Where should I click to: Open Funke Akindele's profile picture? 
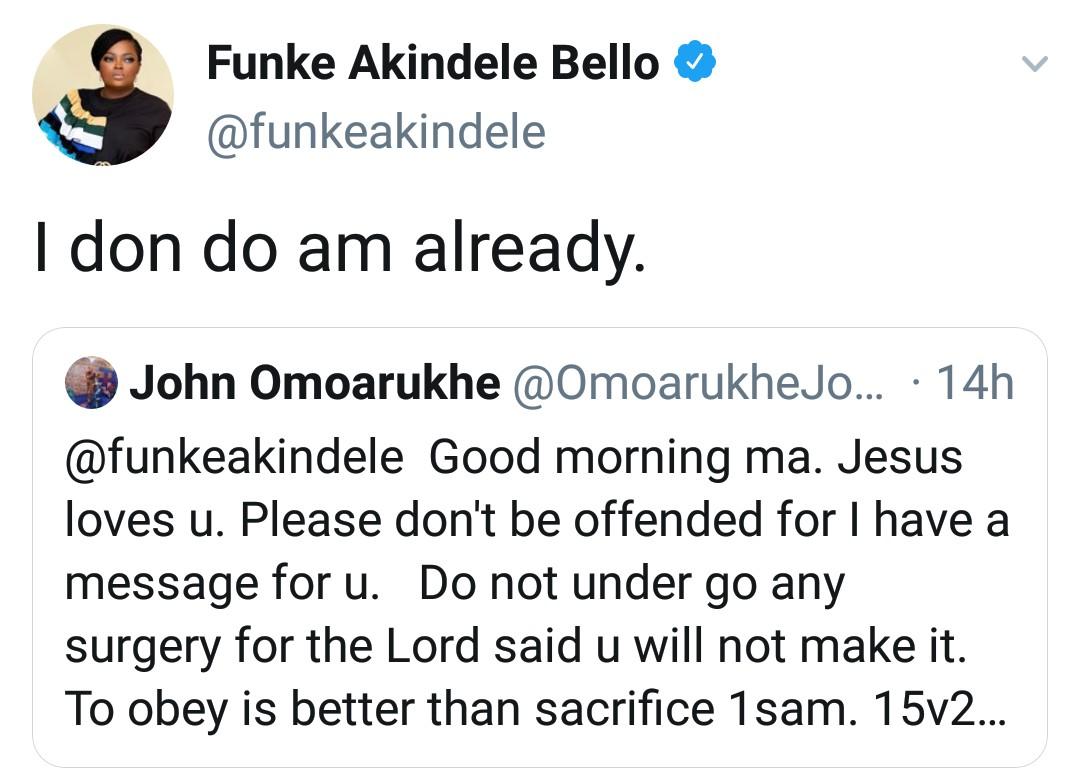click(x=102, y=95)
